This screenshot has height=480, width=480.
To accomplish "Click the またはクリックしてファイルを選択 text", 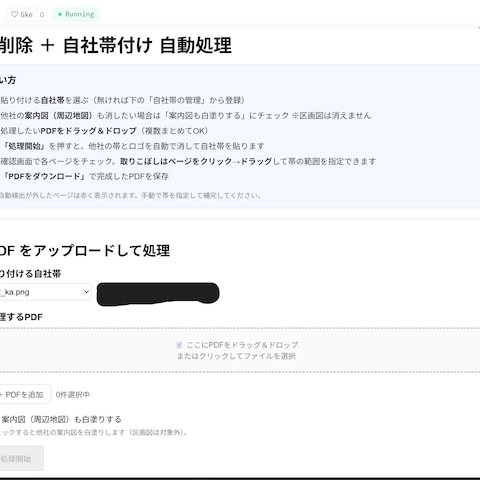I will point(236,356).
